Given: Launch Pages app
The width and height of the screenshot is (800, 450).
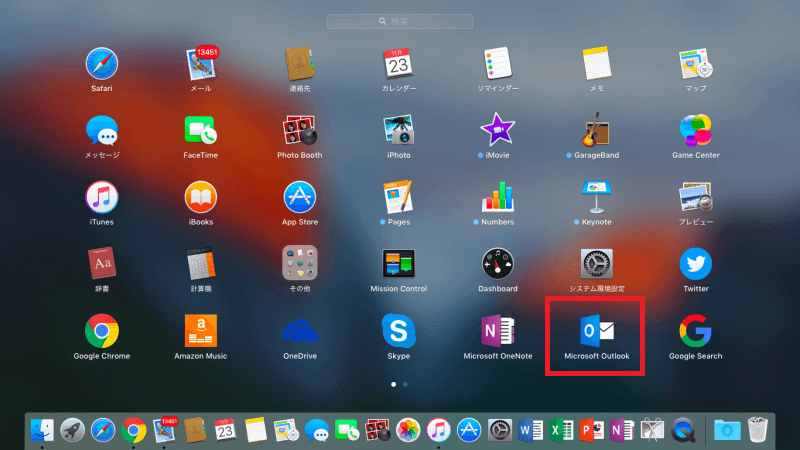Looking at the screenshot, I should [398, 197].
